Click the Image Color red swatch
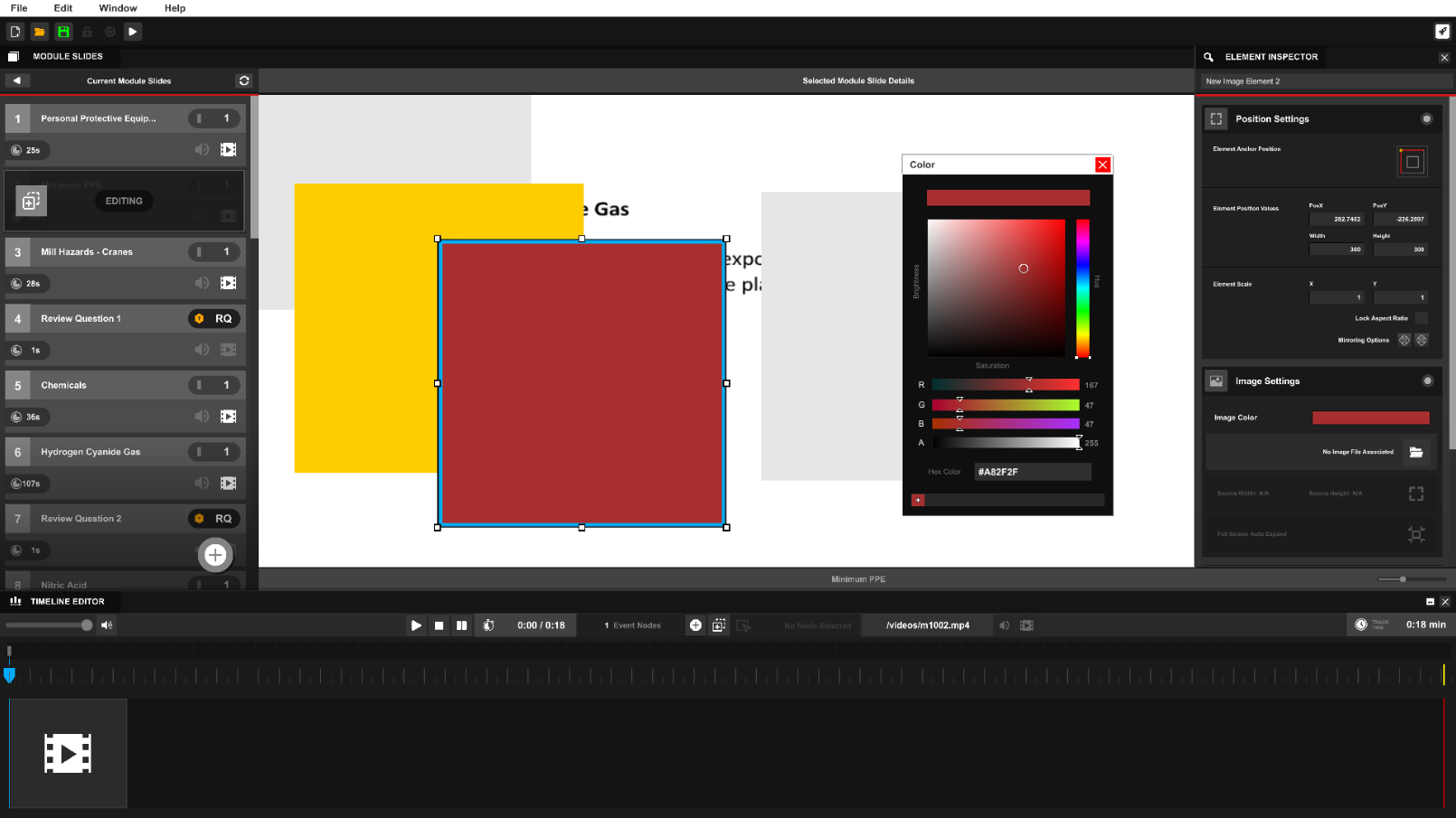Viewport: 1456px width, 818px height. [x=1370, y=418]
